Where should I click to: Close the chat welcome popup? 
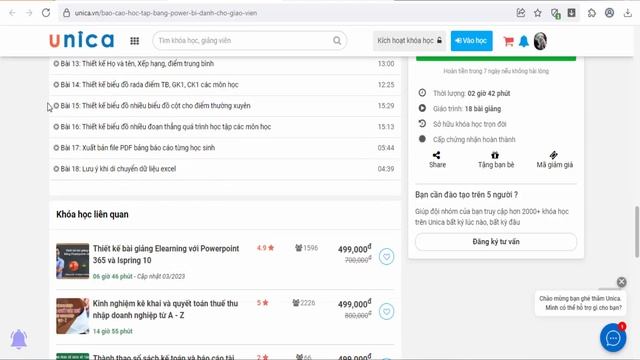621,282
